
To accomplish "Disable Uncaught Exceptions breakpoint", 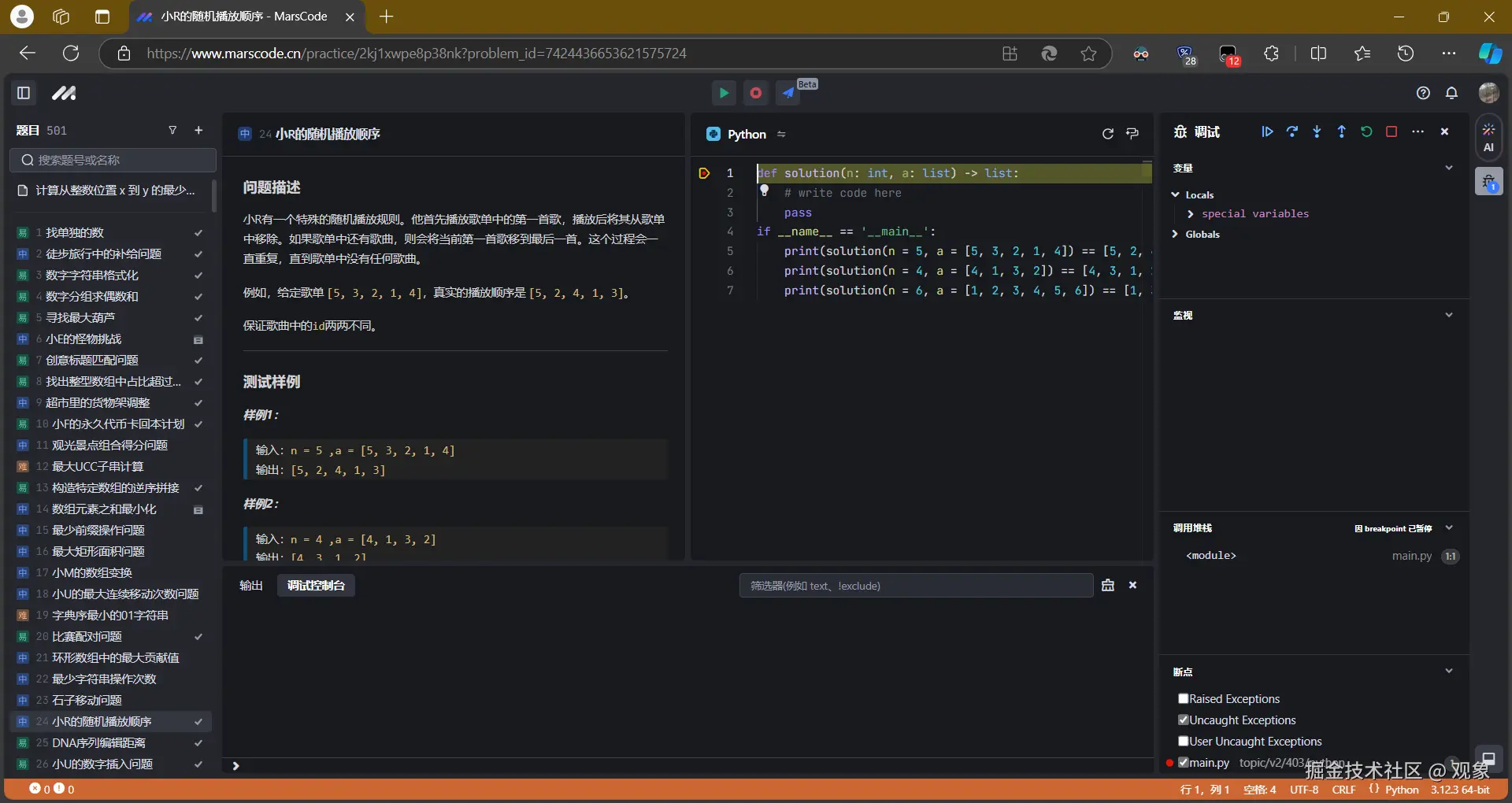I will click(1183, 720).
